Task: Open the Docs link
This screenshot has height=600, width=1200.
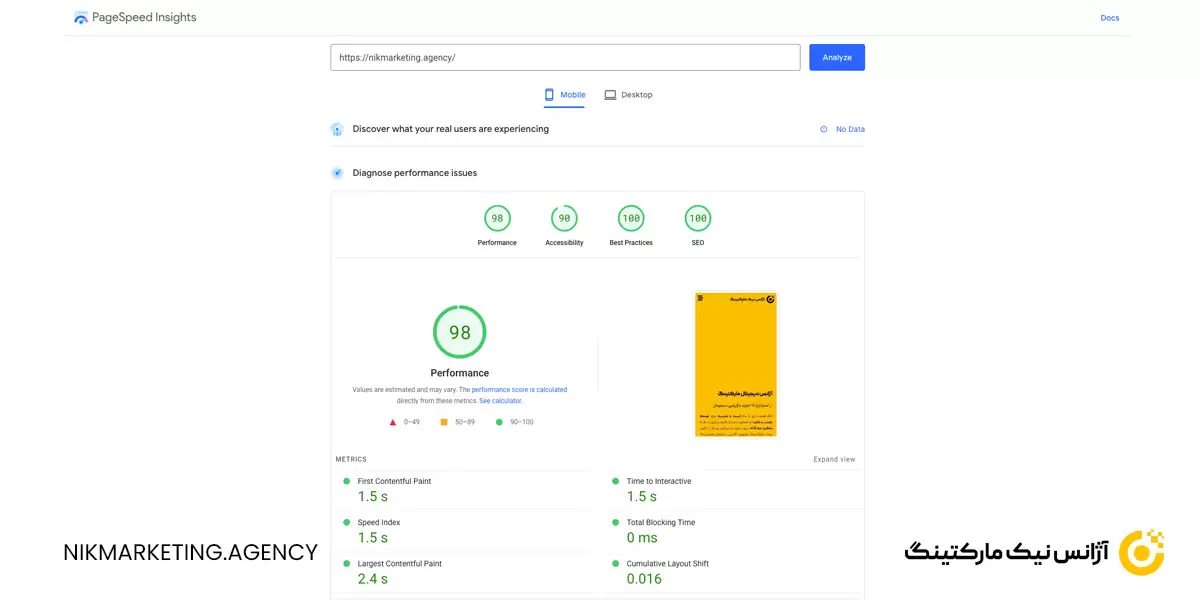Action: [x=1109, y=18]
